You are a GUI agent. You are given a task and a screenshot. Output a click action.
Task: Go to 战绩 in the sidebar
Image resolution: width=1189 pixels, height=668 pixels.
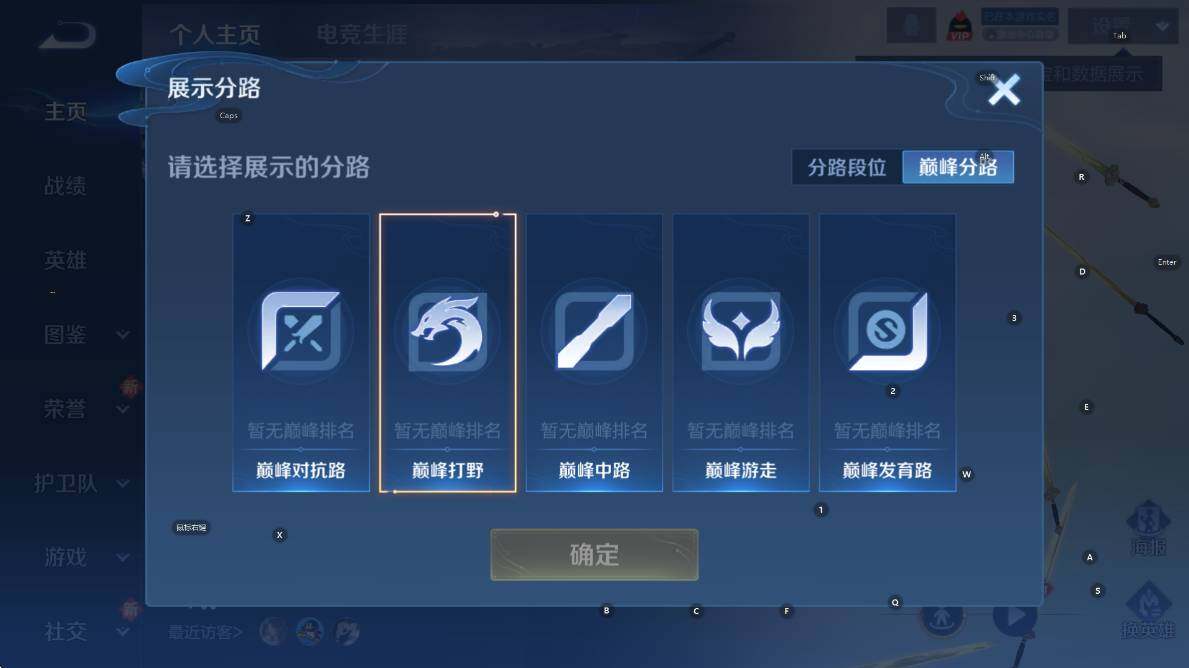click(65, 186)
